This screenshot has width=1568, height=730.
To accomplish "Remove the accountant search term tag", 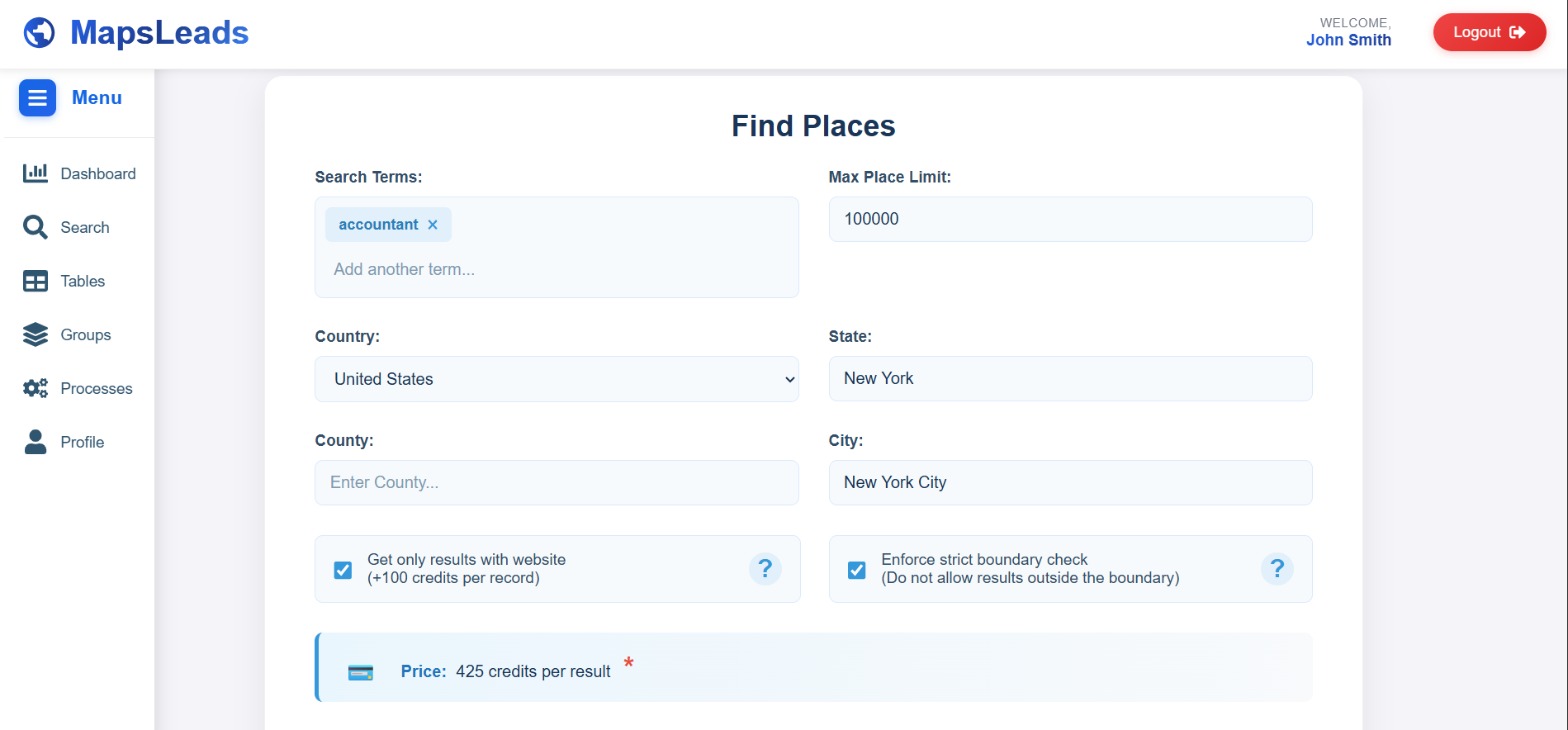I will [433, 225].
